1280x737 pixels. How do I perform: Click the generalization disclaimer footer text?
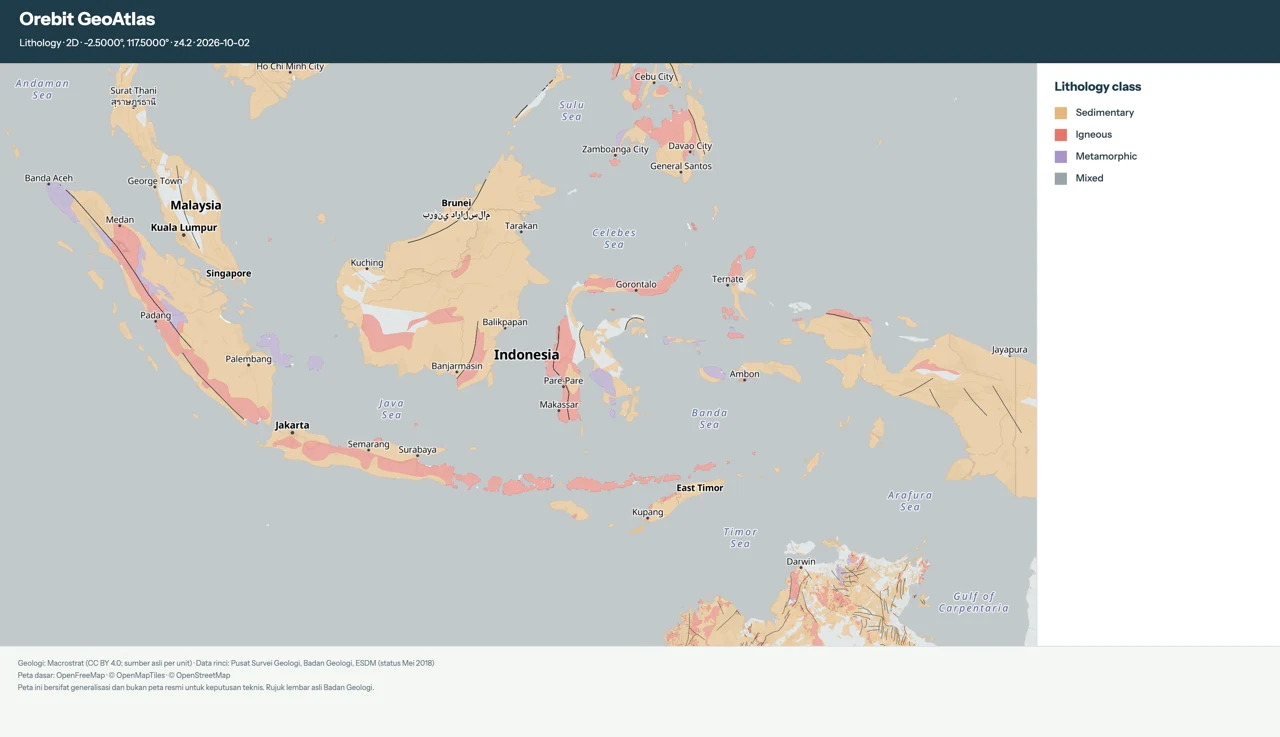(x=196, y=687)
